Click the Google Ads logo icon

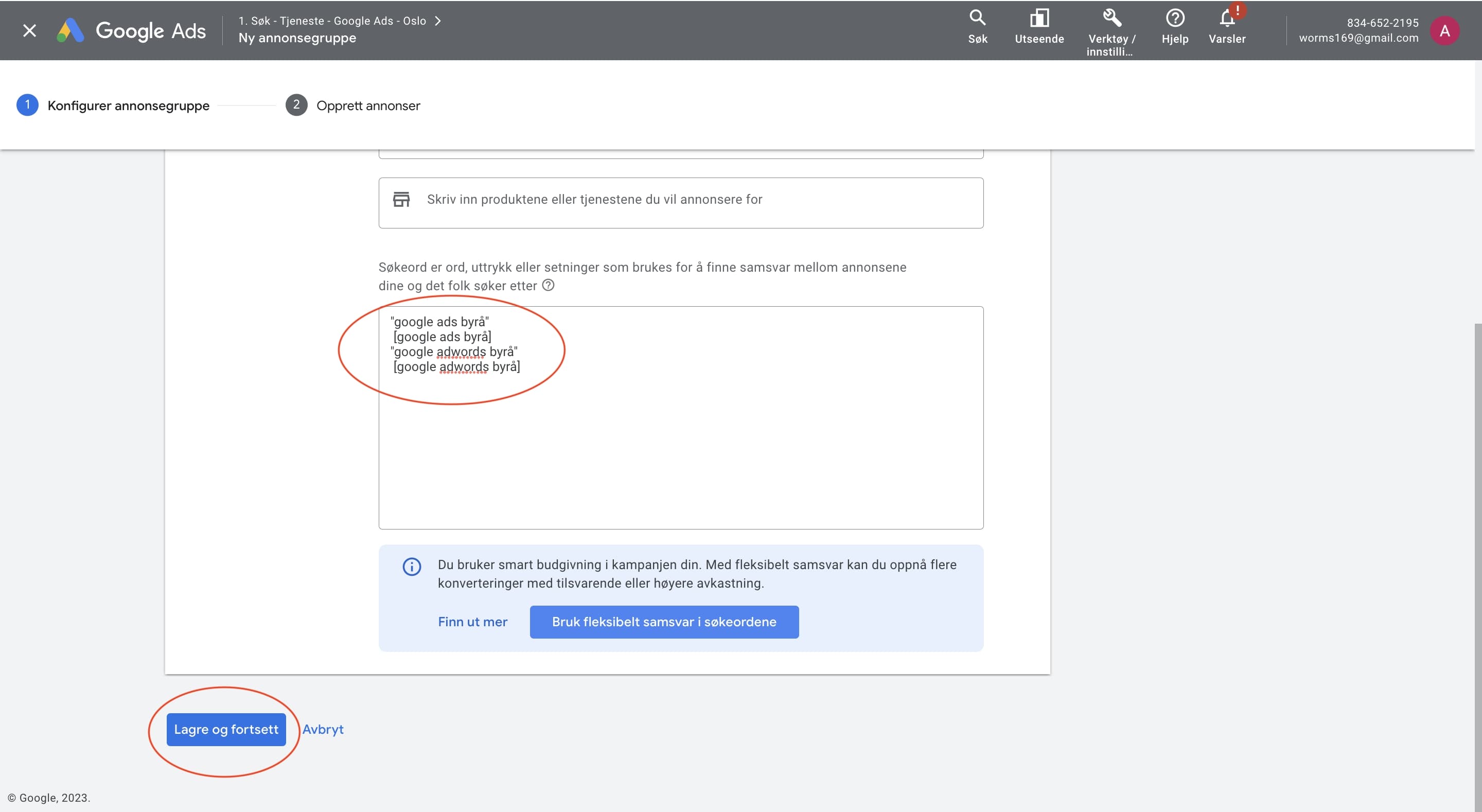point(71,30)
